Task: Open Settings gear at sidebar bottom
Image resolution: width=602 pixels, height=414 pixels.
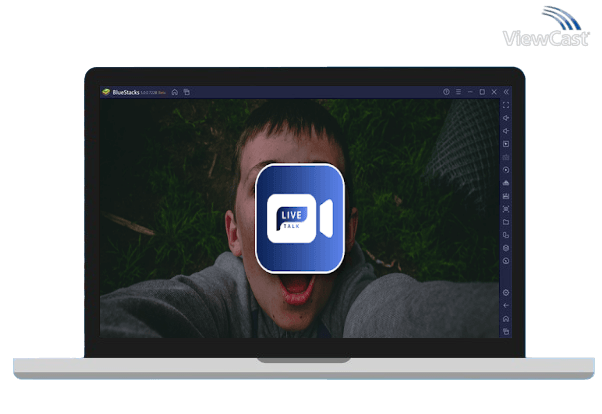Action: (x=506, y=293)
